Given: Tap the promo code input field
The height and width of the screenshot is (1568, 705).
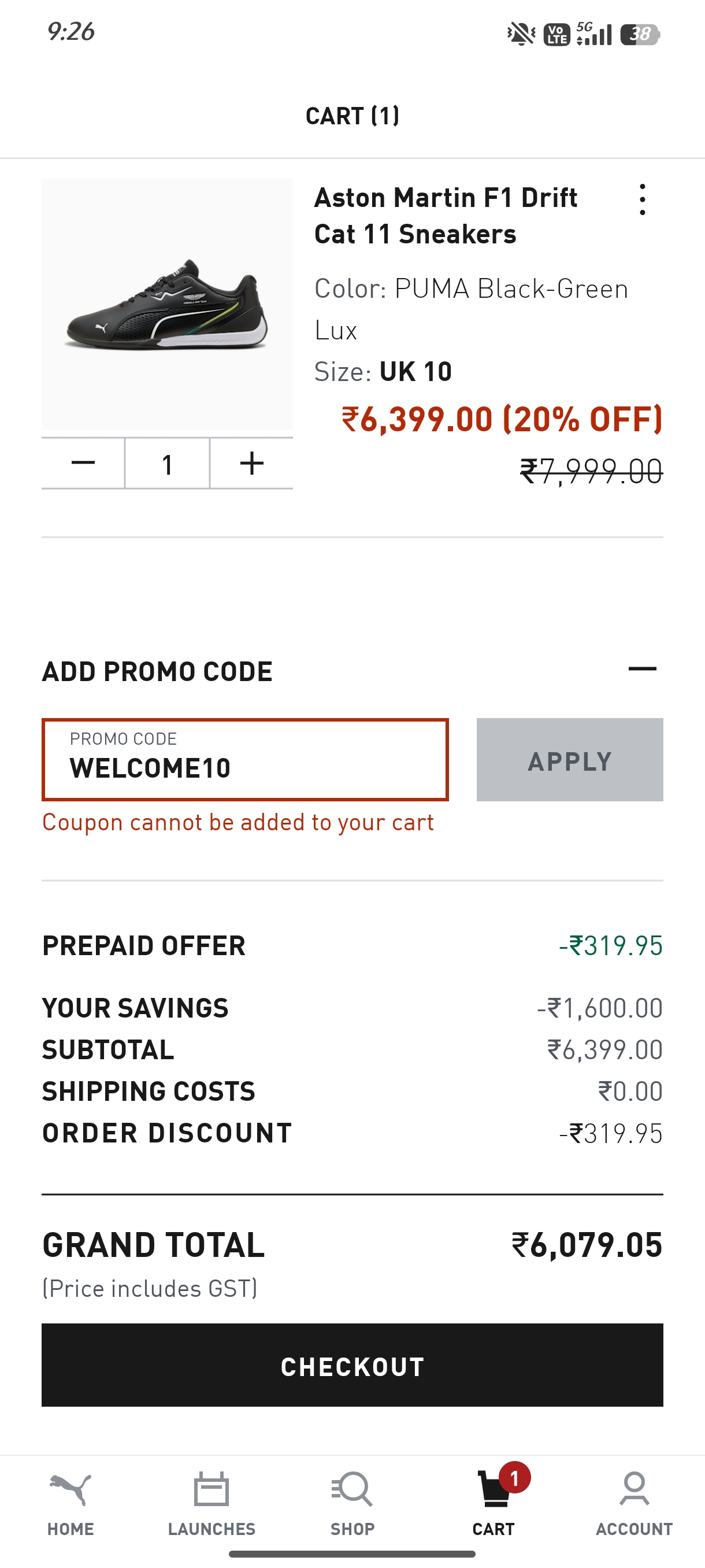Looking at the screenshot, I should click(x=245, y=760).
